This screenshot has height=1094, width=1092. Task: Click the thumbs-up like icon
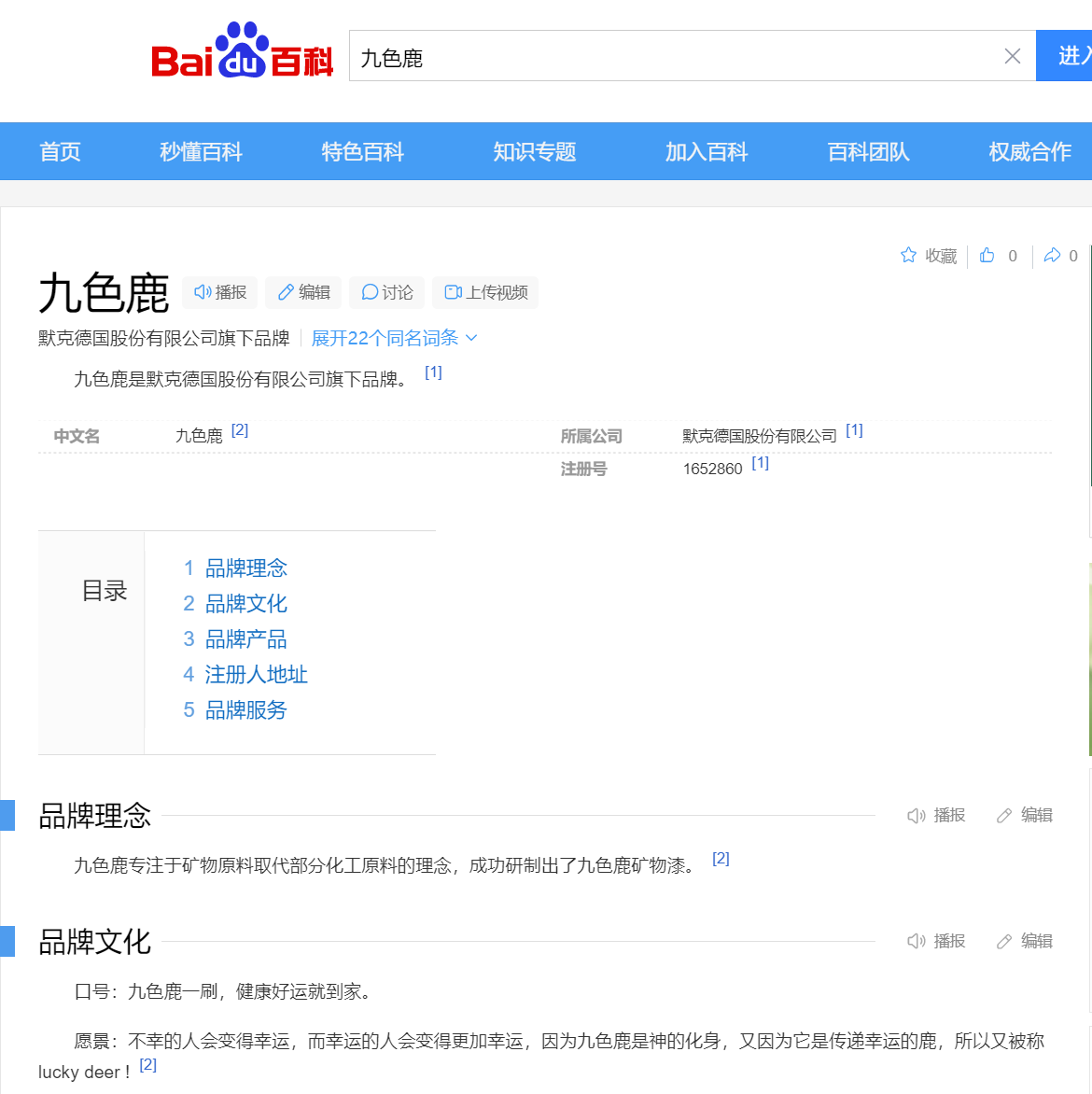(x=987, y=256)
